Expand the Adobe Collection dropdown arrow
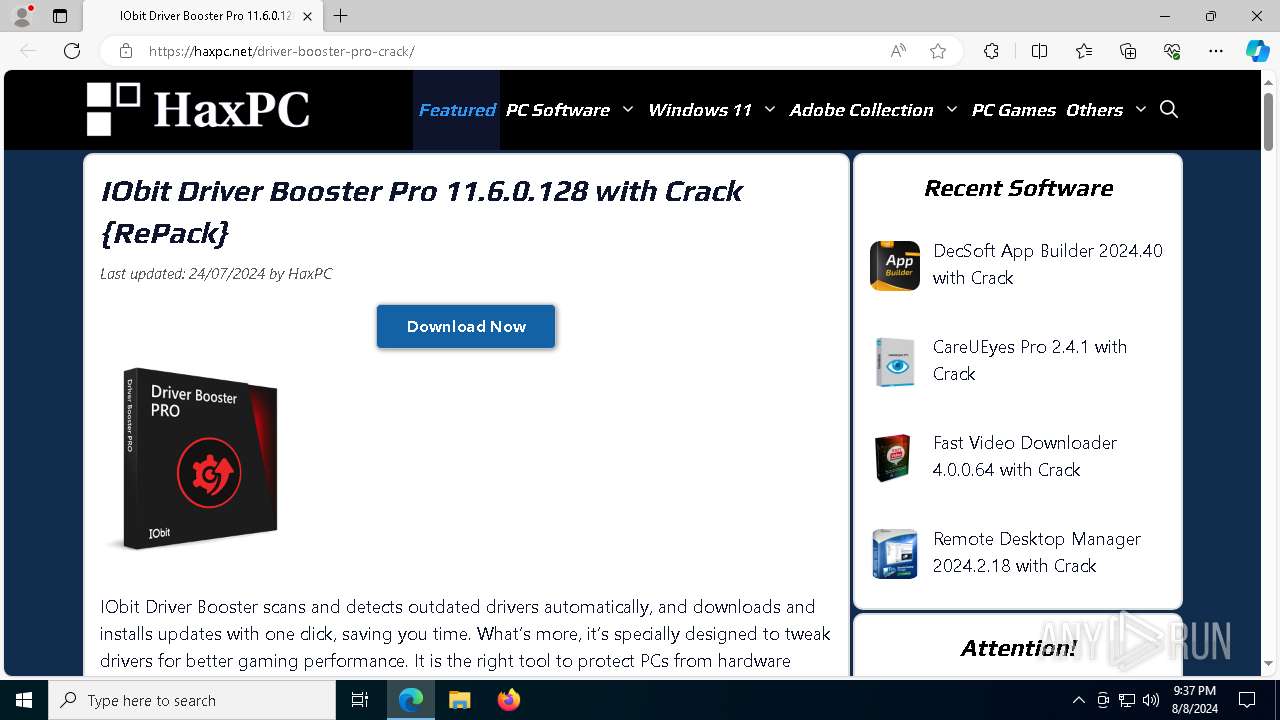1280x720 pixels. (952, 109)
